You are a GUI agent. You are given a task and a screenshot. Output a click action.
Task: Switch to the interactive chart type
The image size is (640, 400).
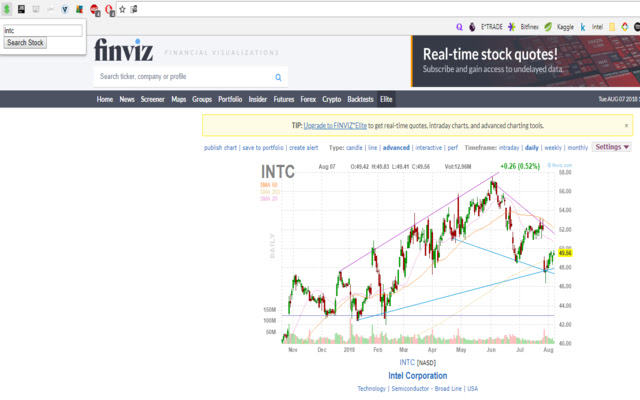pyautogui.click(x=429, y=148)
